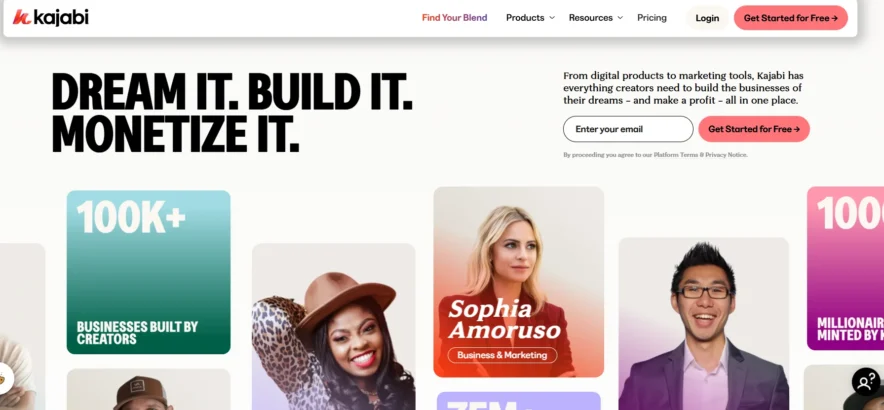884x410 pixels.
Task: Open the help chat icon at bottom right
Action: (x=865, y=382)
